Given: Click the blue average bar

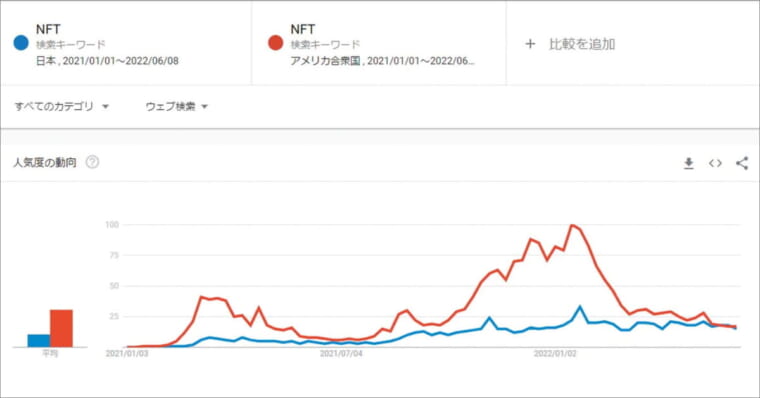Looking at the screenshot, I should click(x=39, y=340).
